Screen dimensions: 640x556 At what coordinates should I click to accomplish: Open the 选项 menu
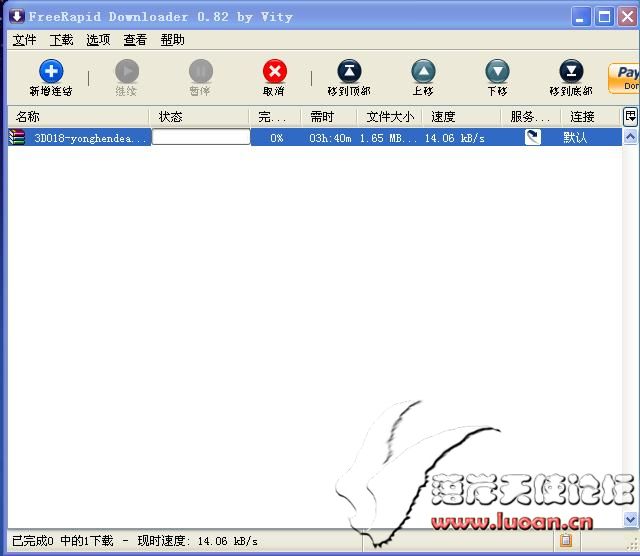pos(98,40)
